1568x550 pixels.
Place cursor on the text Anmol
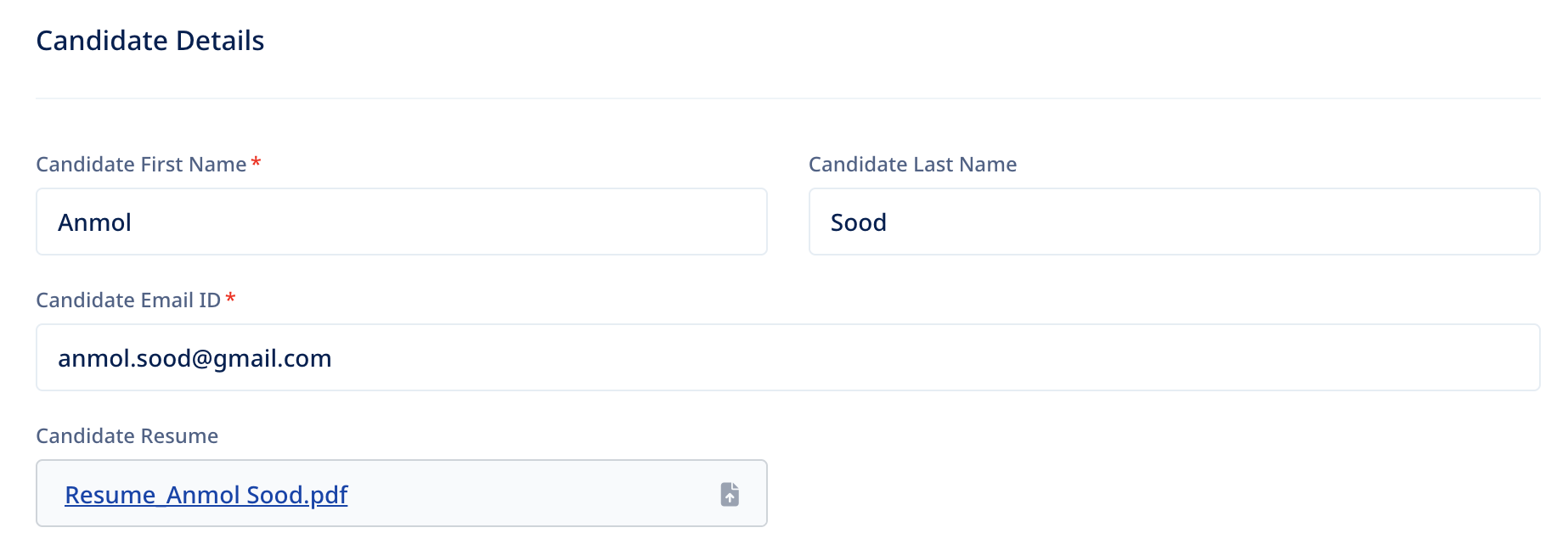[x=94, y=222]
